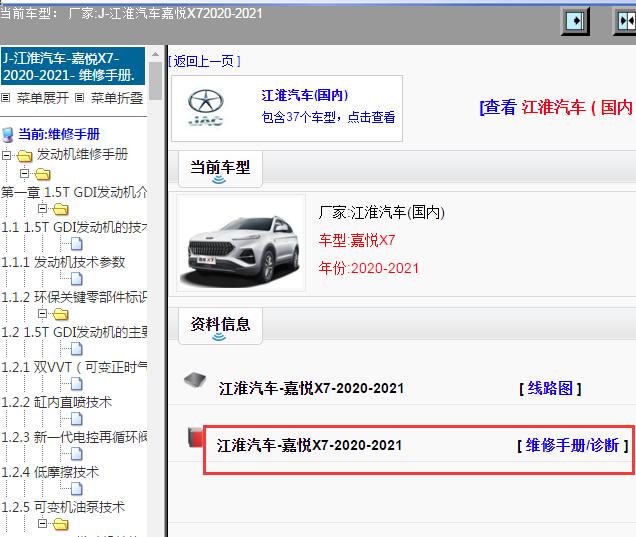This screenshot has width=636, height=537.
Task: Click sidebar title J-江淮汽车-嘉悦X7 维修手册
Action: pos(73,66)
